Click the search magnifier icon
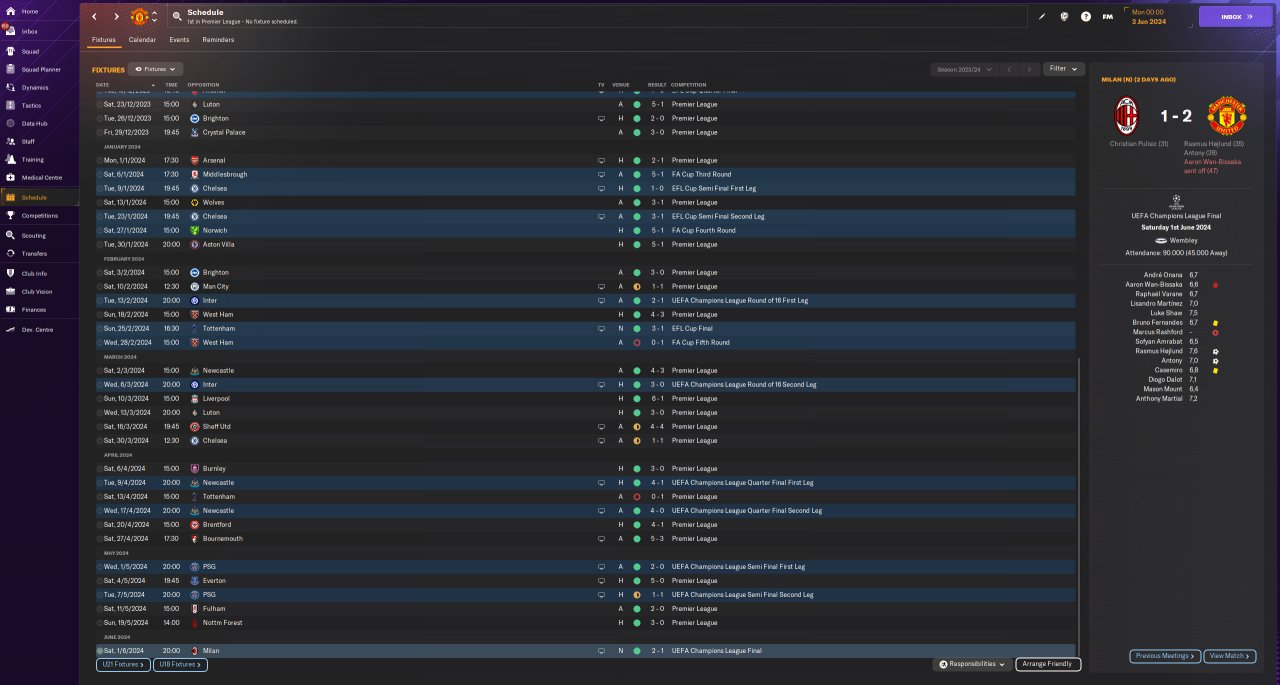 (177, 17)
